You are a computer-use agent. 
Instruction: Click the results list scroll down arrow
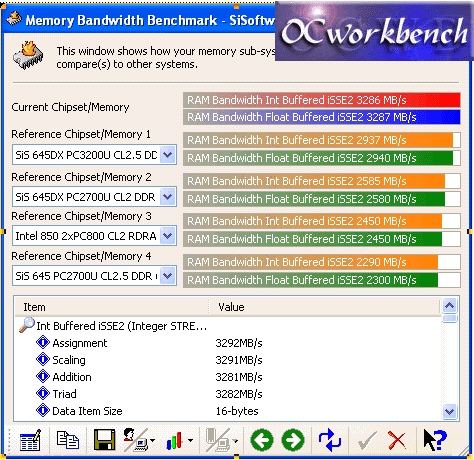[x=450, y=411]
